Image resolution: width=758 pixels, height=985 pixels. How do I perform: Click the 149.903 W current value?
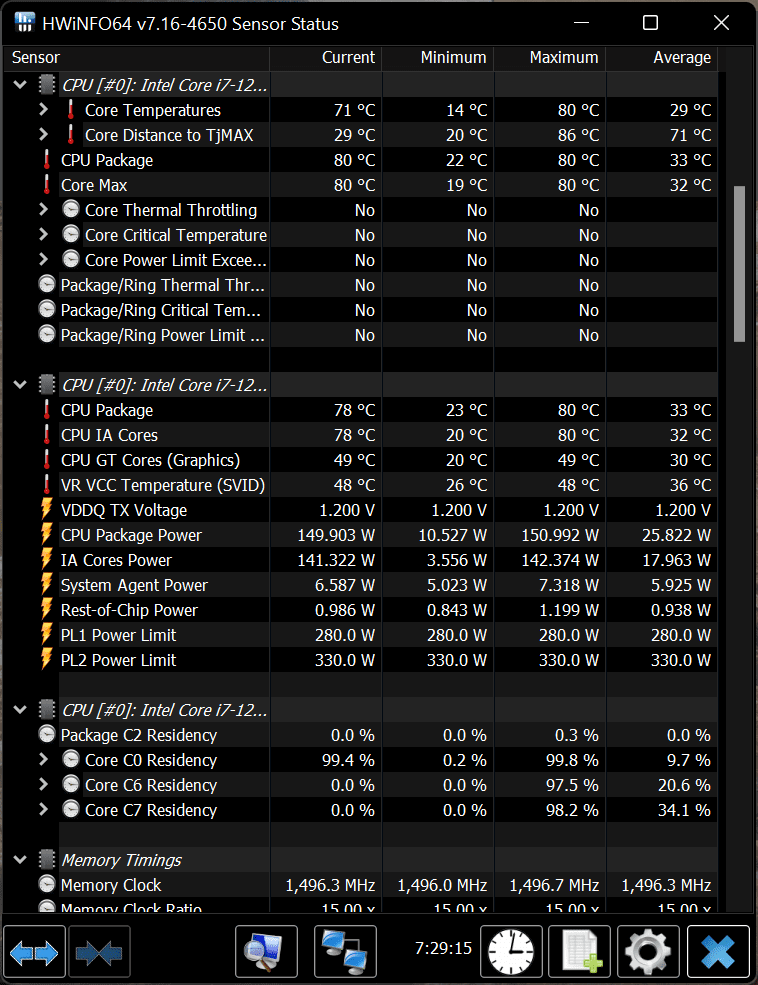(336, 535)
